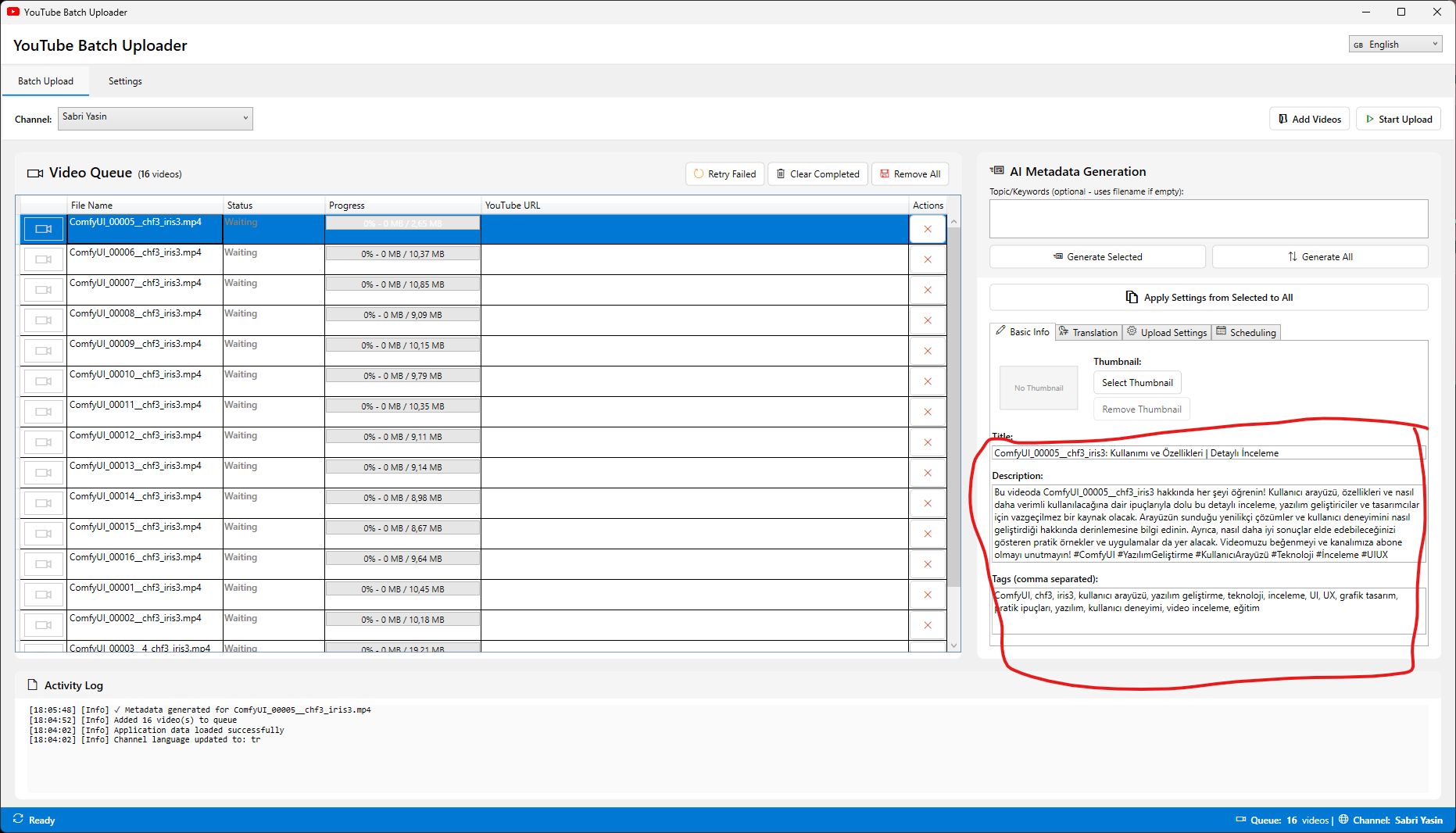The image size is (1456, 833).
Task: Click camera icon of ComfyUI_00005 row
Action: [44, 229]
